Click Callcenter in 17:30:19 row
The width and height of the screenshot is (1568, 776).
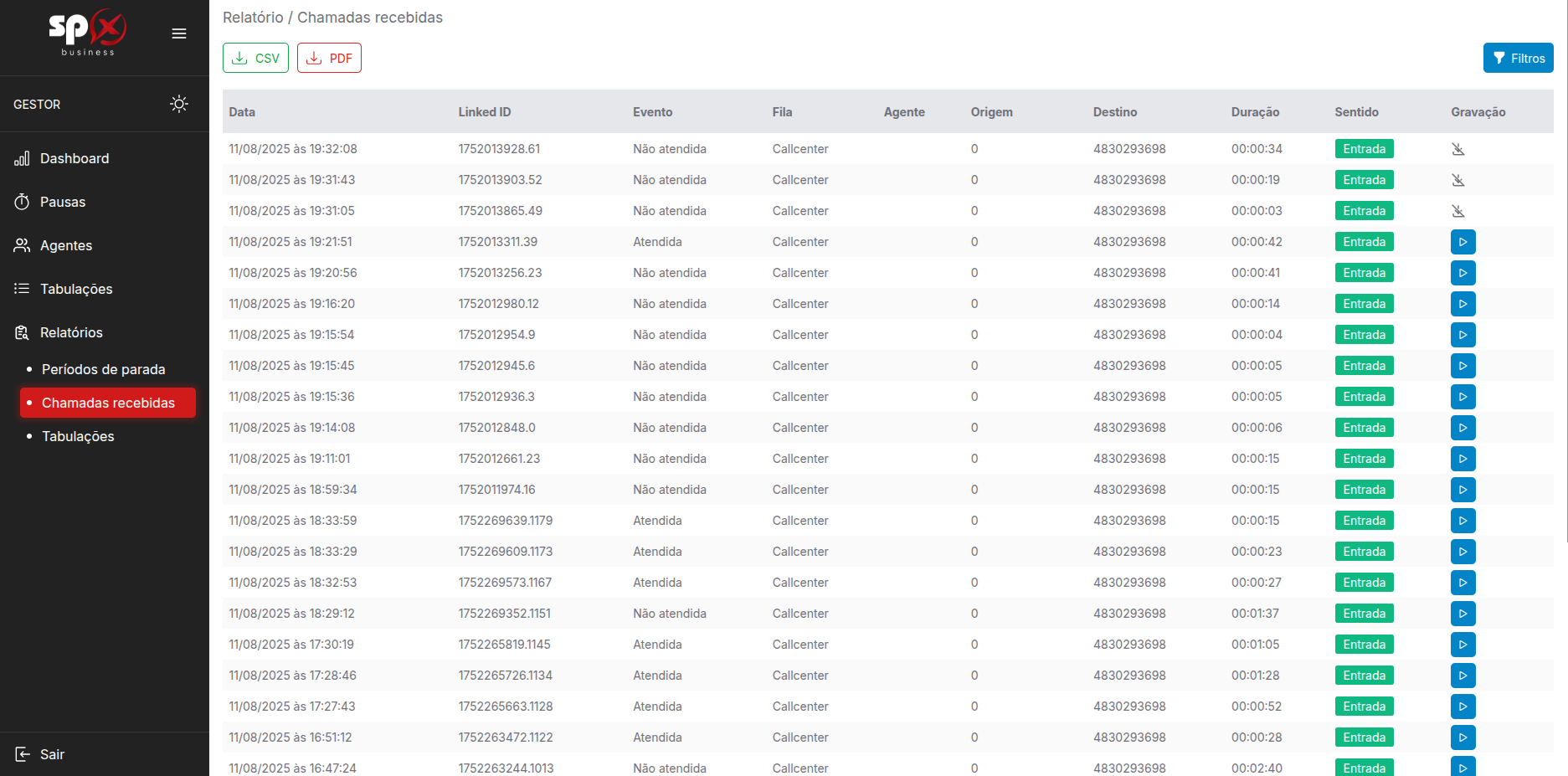pos(800,645)
